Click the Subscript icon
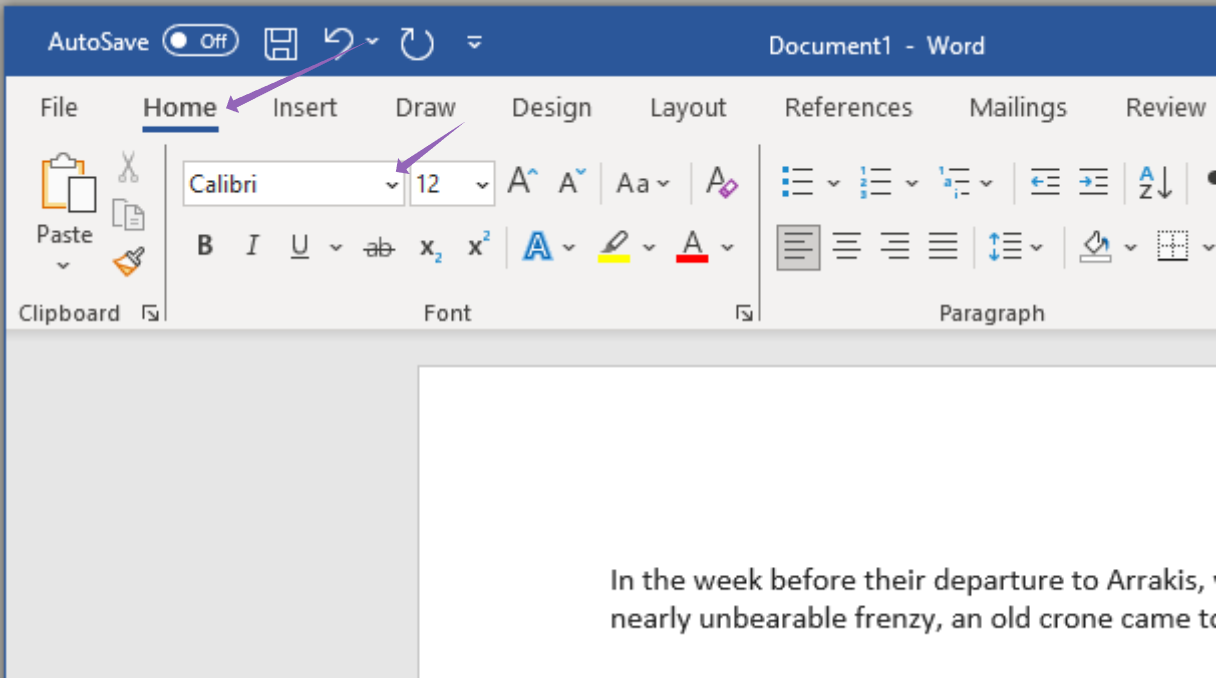Image resolution: width=1216 pixels, height=678 pixels. 430,247
